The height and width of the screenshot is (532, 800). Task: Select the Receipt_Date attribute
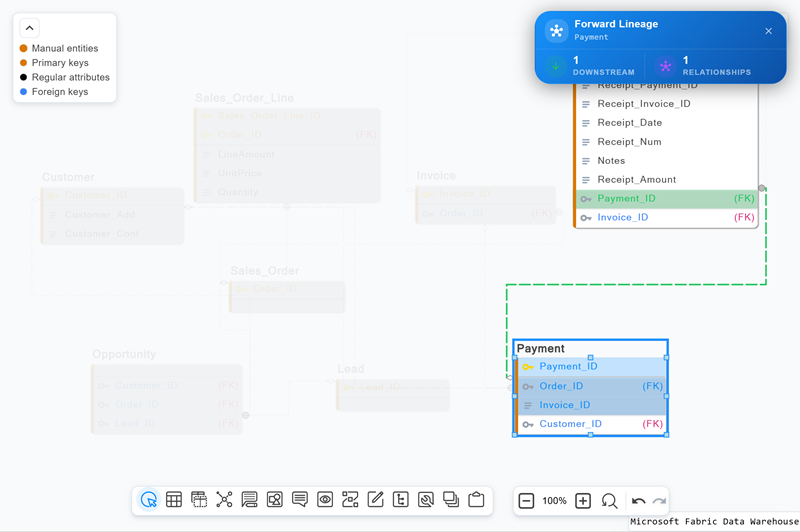pos(666,123)
